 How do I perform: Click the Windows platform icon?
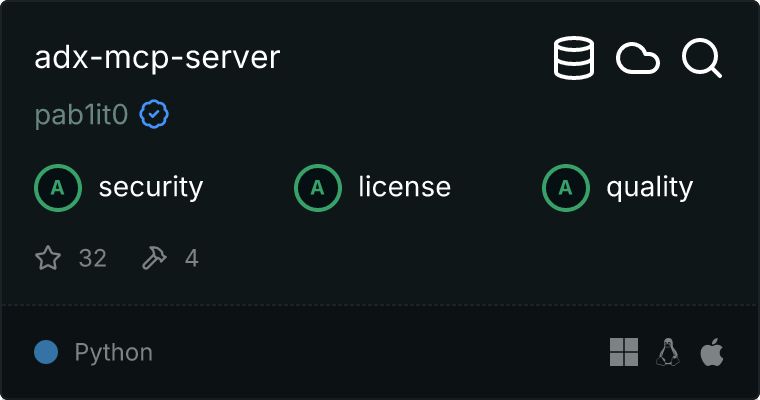click(624, 352)
